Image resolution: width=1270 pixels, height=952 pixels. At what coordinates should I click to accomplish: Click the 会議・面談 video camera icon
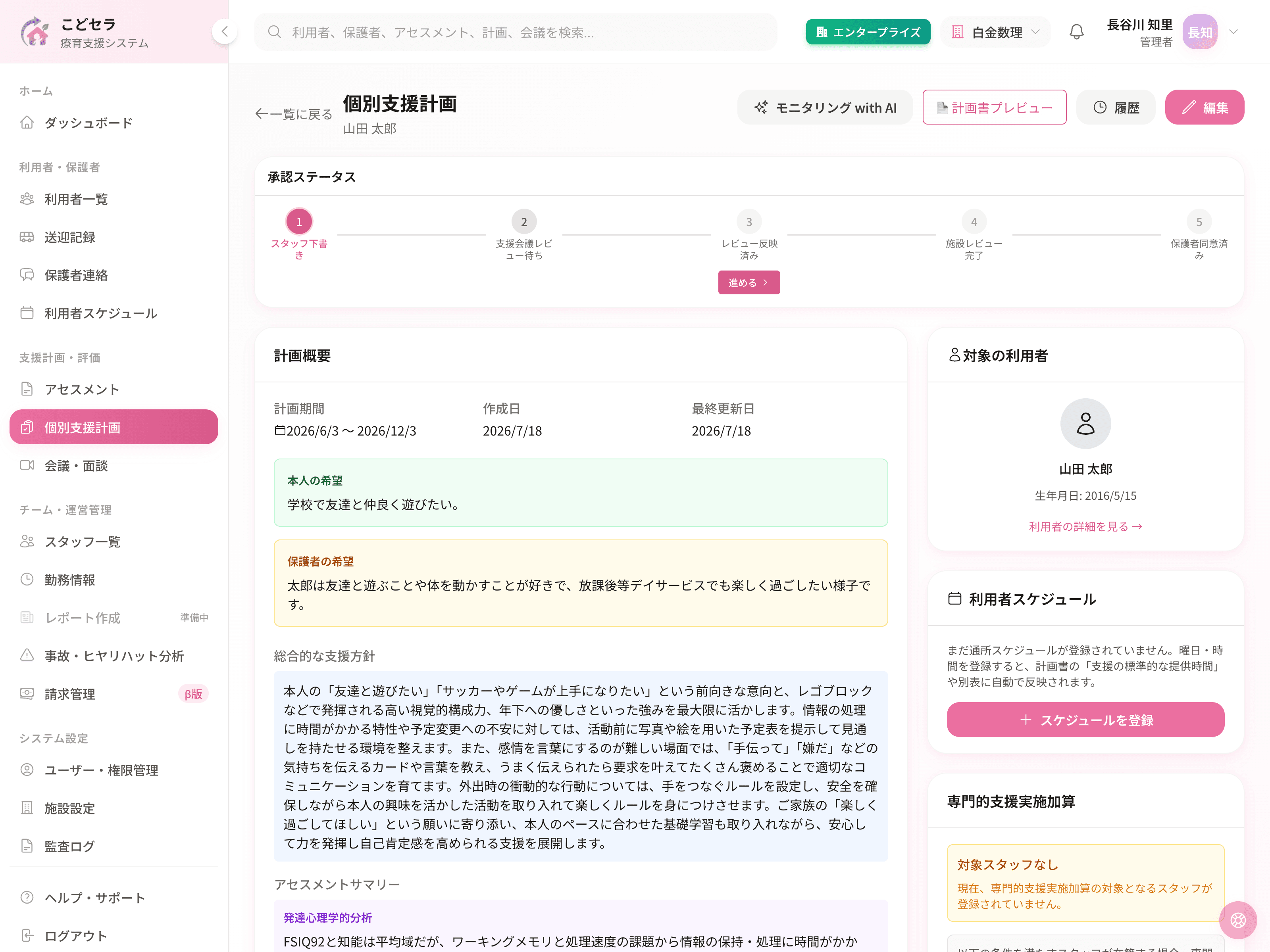coord(27,465)
